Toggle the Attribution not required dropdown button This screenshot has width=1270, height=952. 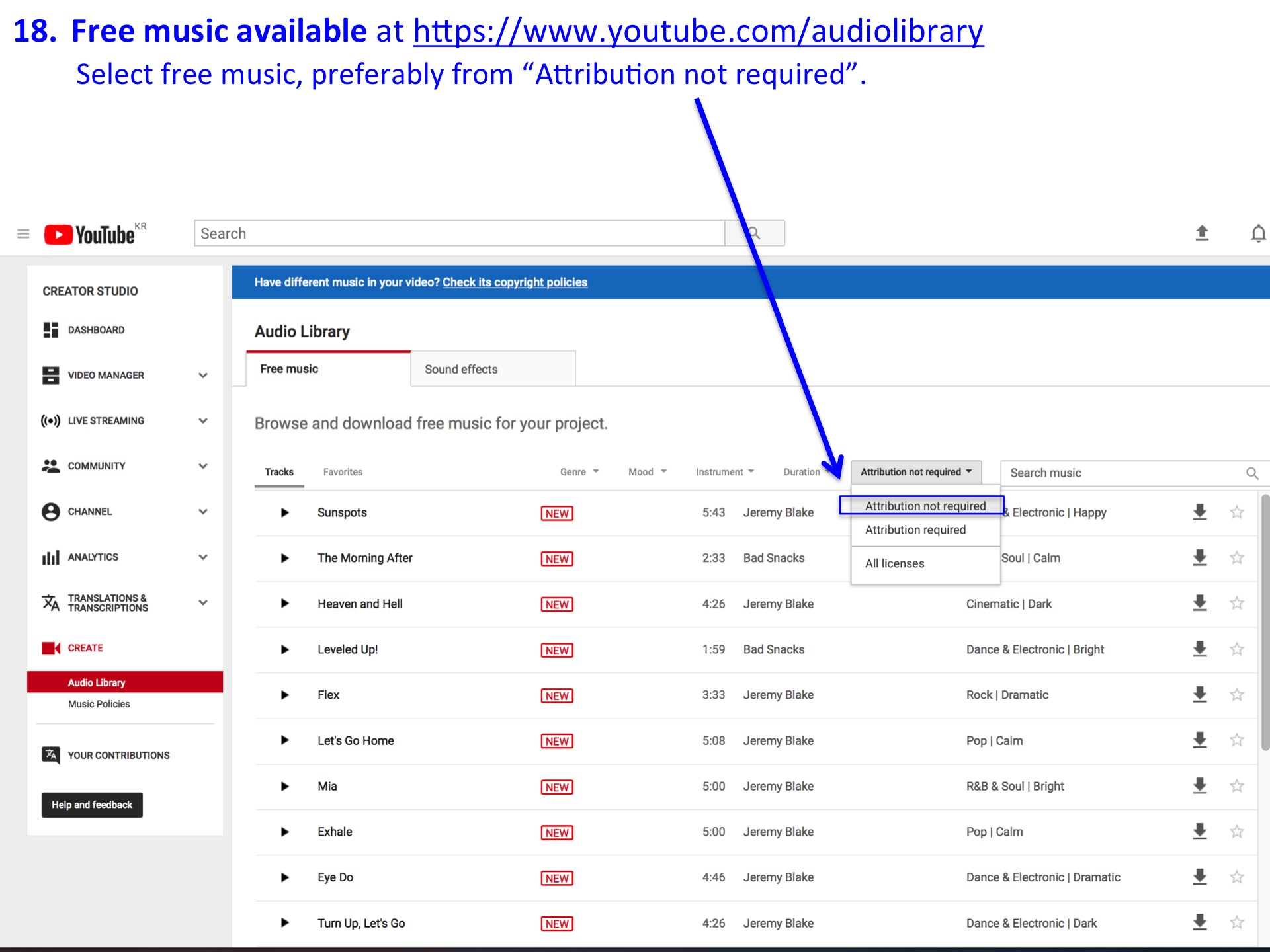click(x=916, y=472)
